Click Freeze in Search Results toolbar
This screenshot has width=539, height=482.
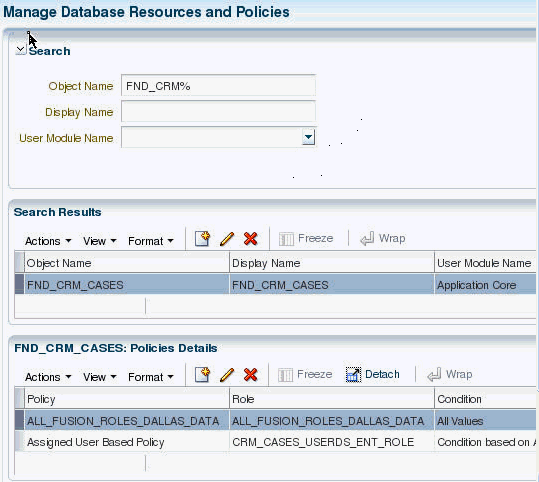coord(306,238)
